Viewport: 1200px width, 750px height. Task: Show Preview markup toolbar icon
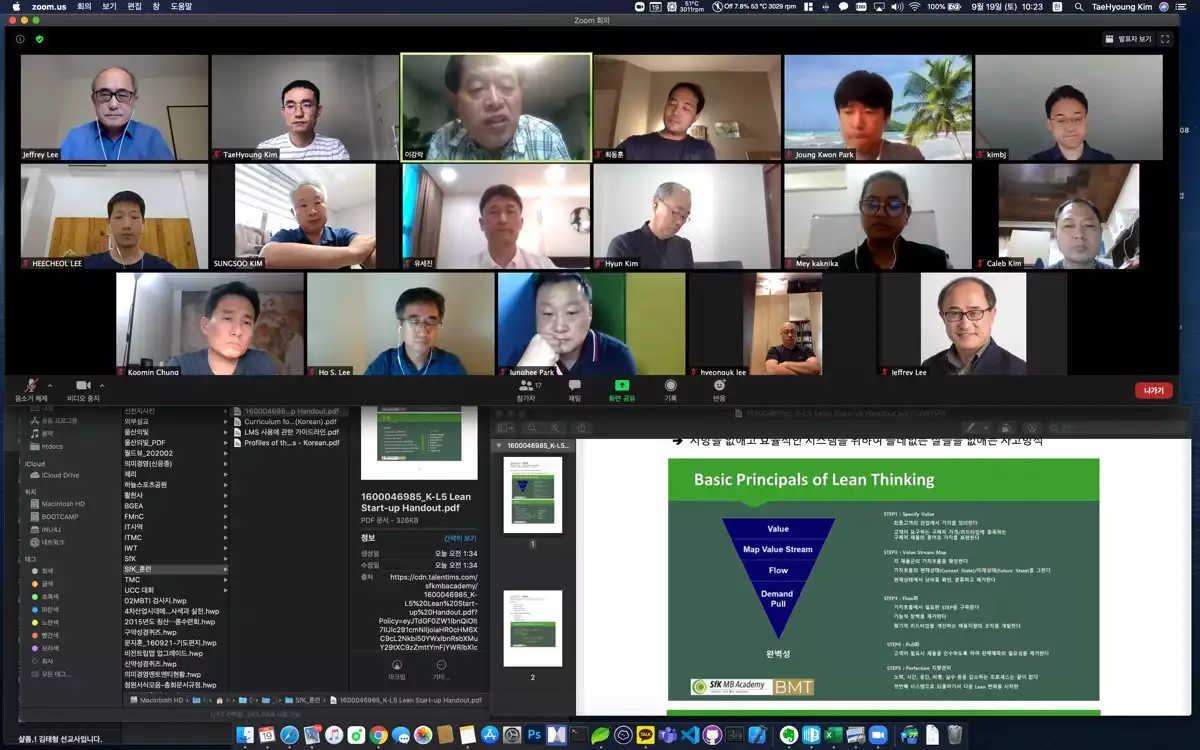(1033, 427)
